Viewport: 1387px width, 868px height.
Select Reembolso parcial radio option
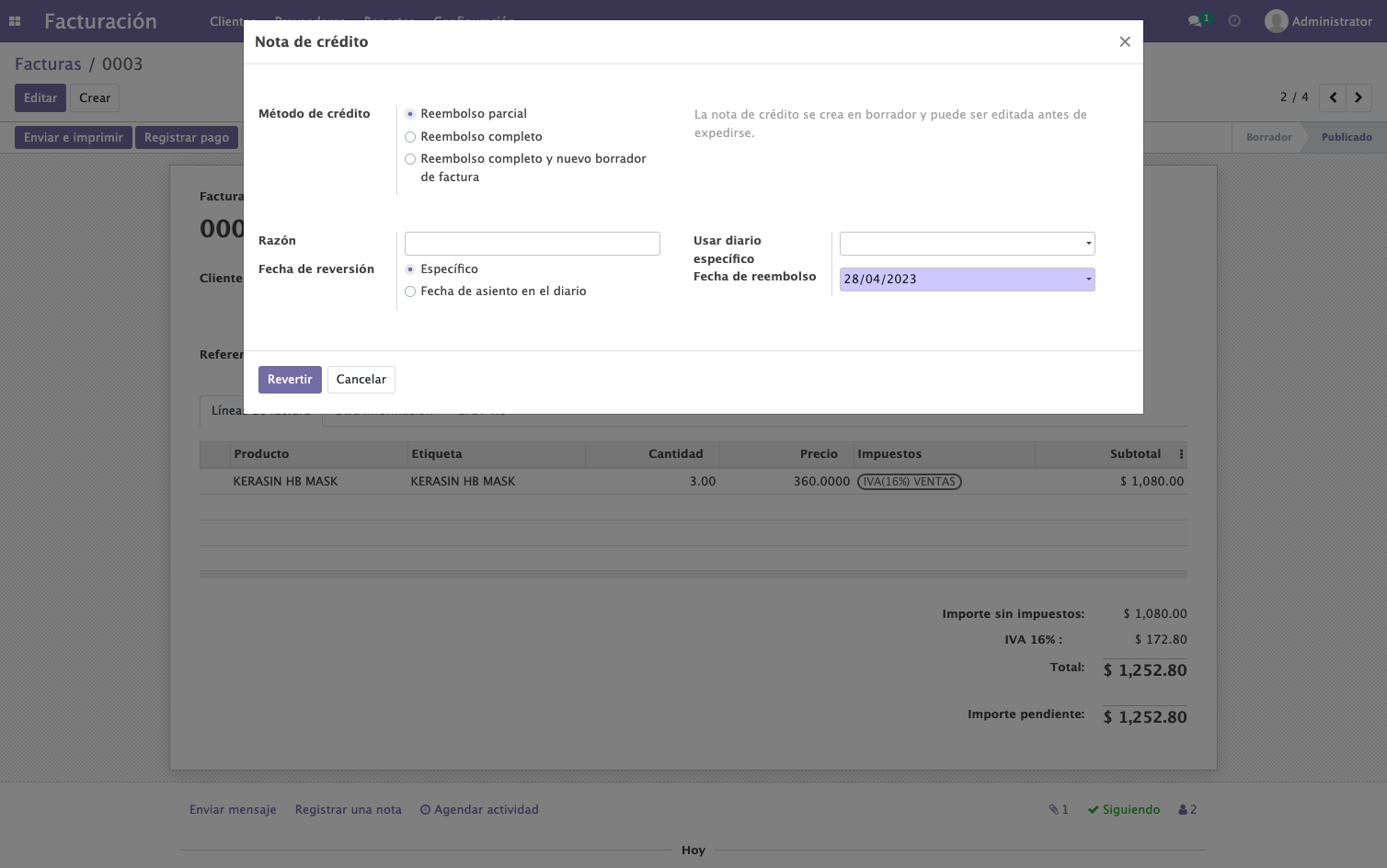pyautogui.click(x=410, y=114)
